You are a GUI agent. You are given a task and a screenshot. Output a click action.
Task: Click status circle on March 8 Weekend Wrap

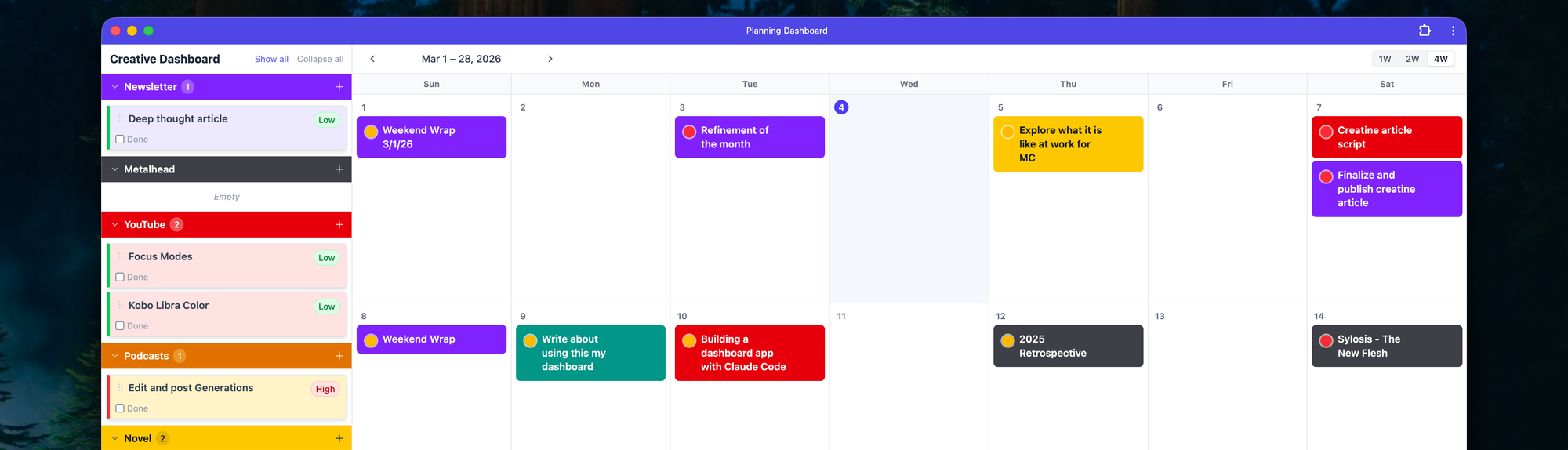[x=371, y=340]
